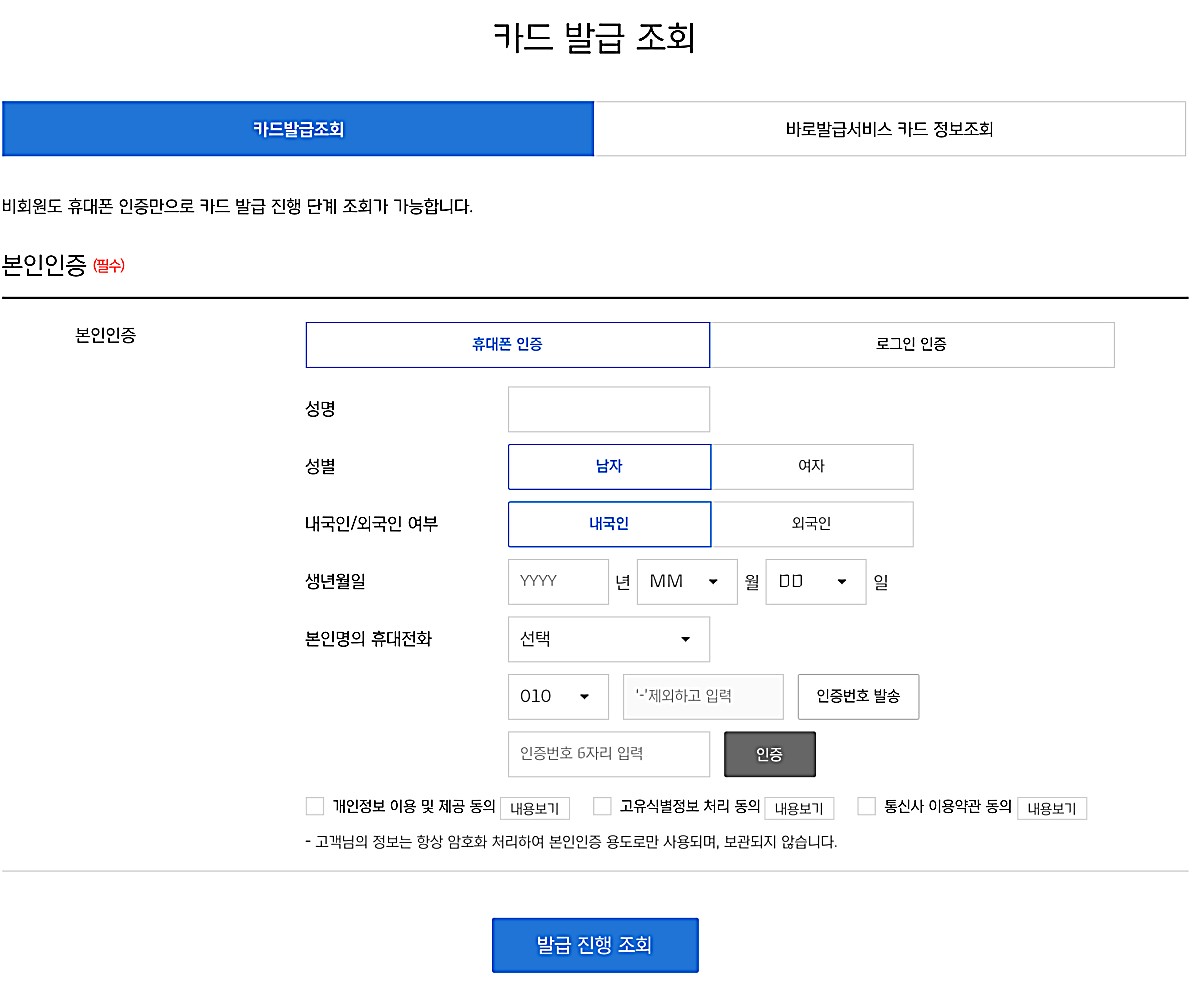This screenshot has width=1200, height=997.
Task: Switch to 로그인 인증 authentication
Action: [912, 344]
